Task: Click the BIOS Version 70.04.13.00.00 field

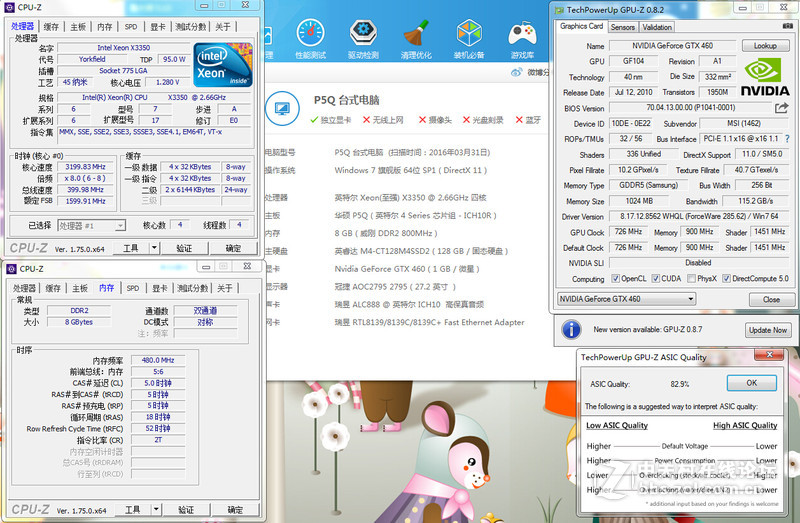Action: click(691, 108)
